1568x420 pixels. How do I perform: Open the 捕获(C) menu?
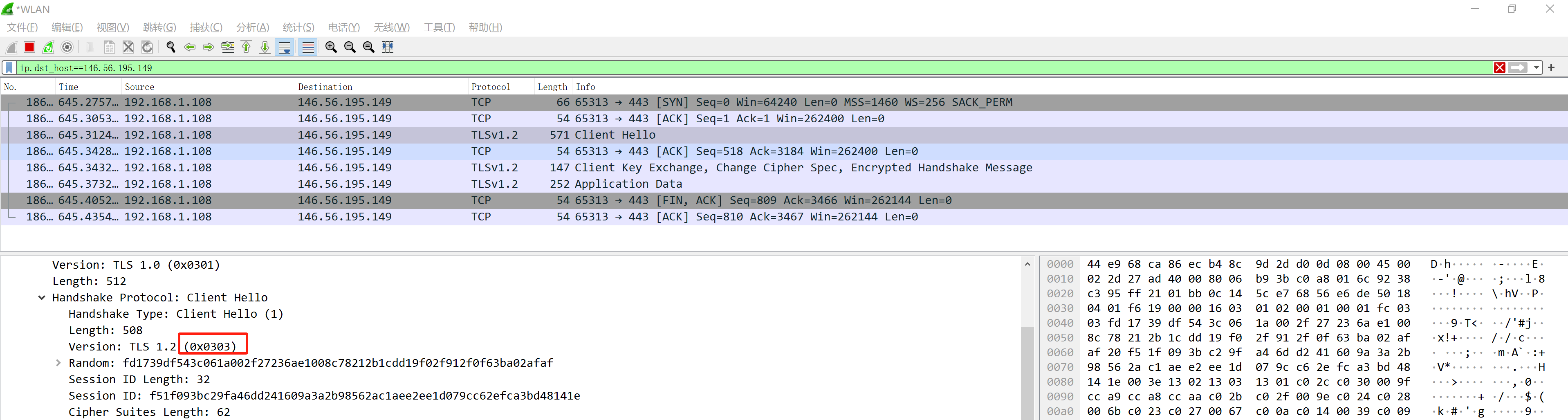click(x=206, y=27)
